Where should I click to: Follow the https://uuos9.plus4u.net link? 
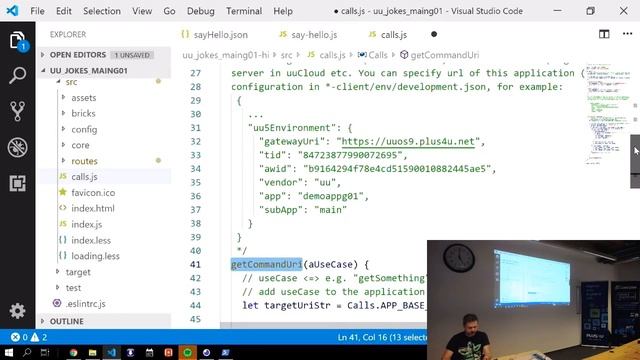(408, 142)
